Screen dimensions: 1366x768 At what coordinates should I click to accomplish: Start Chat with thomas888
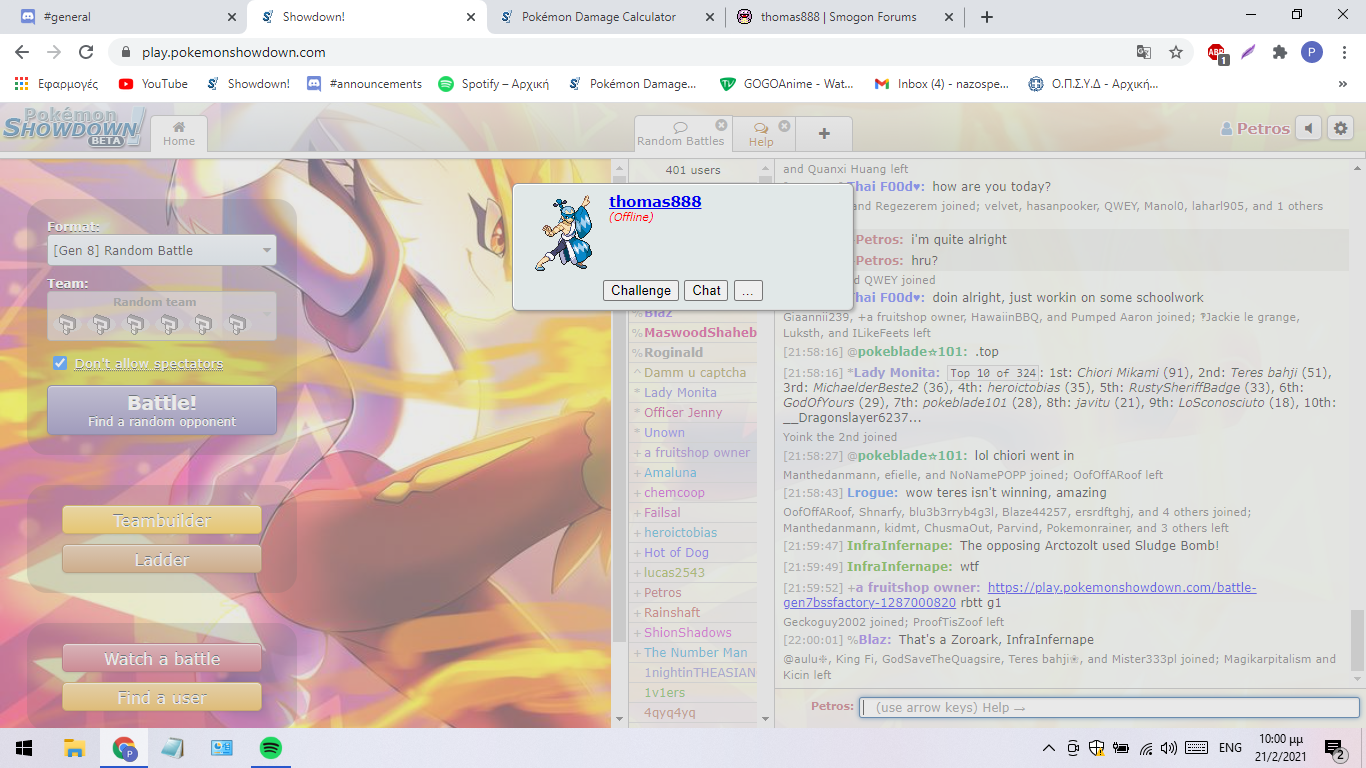pyautogui.click(x=706, y=290)
